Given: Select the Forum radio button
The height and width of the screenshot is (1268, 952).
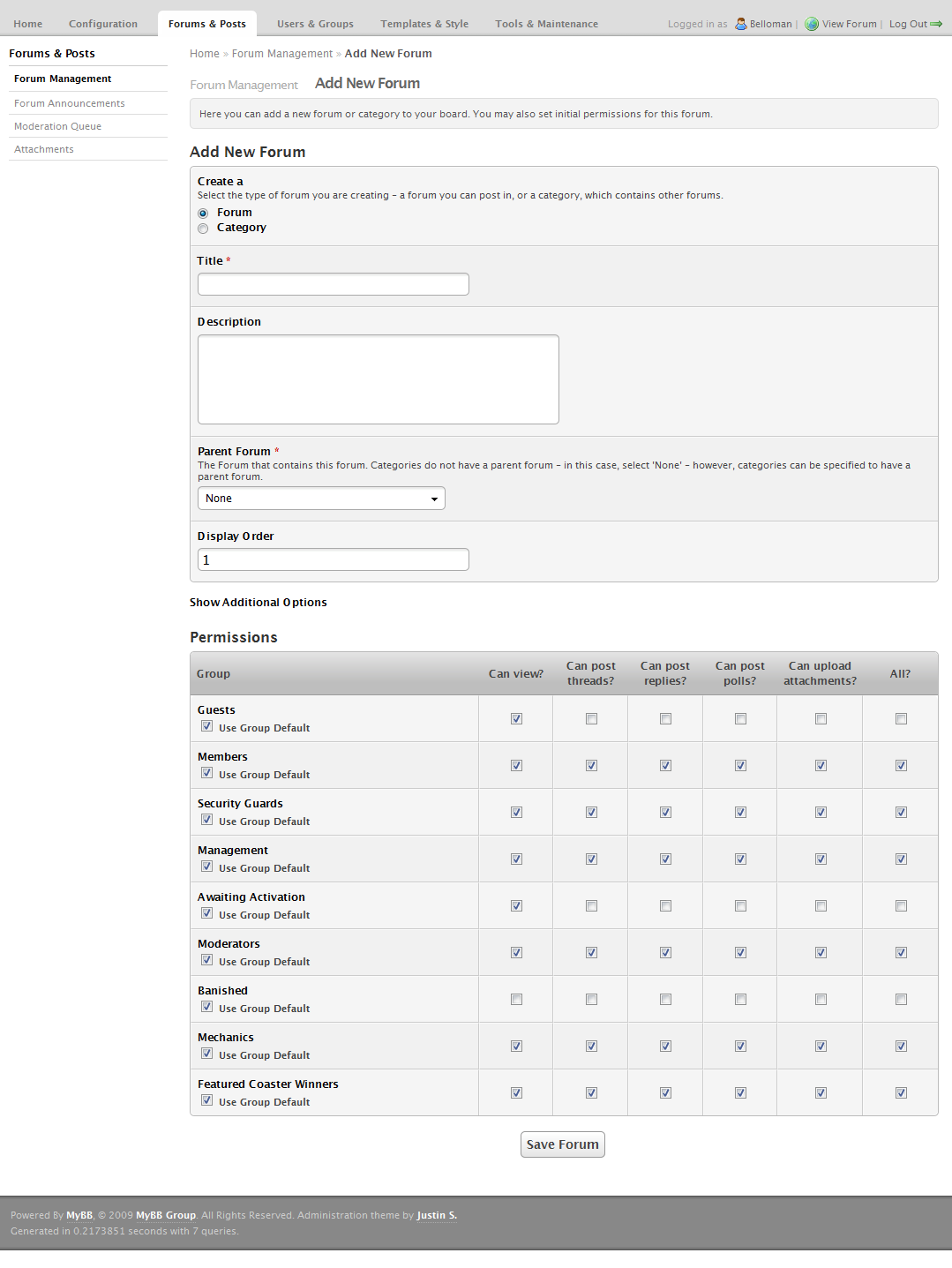Looking at the screenshot, I should point(203,214).
